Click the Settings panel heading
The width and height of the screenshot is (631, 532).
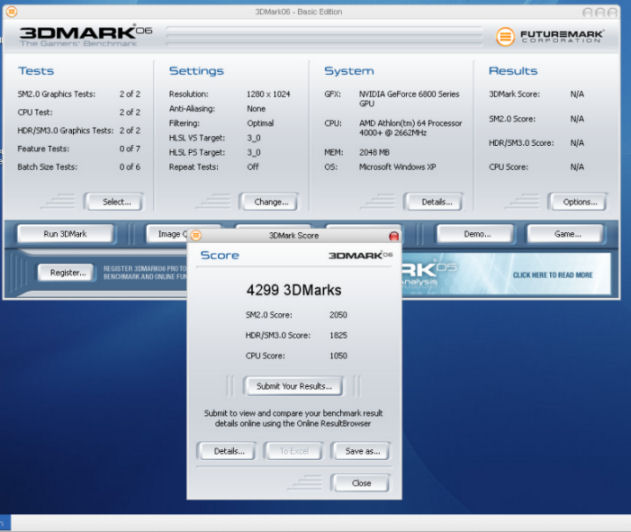[x=196, y=71]
